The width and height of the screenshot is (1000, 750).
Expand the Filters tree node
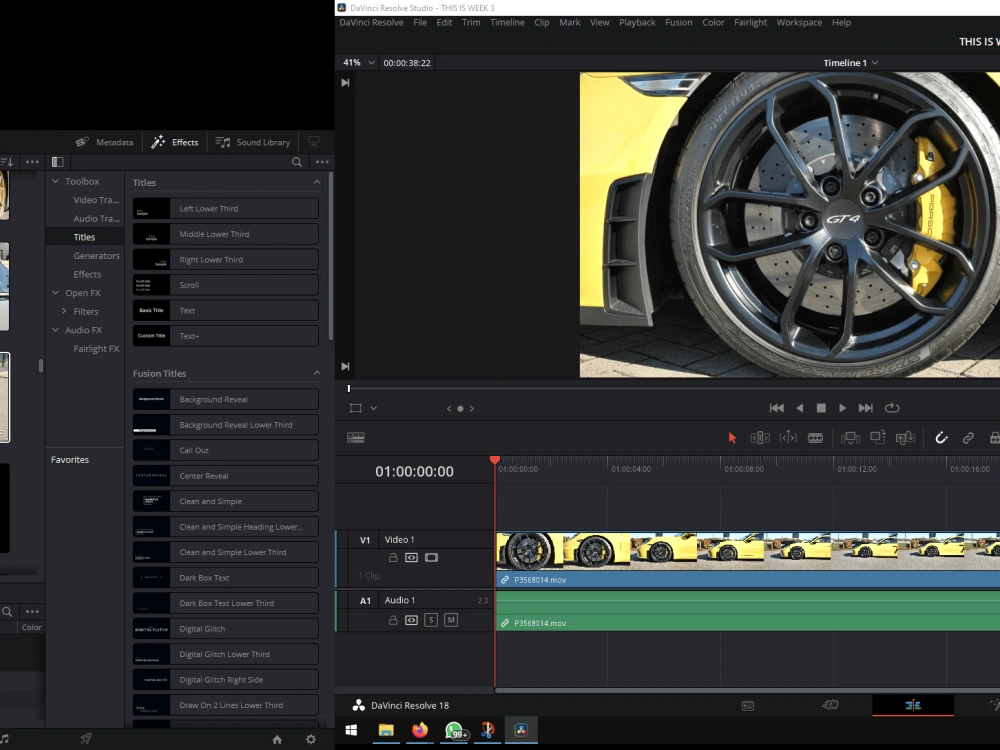coord(64,311)
